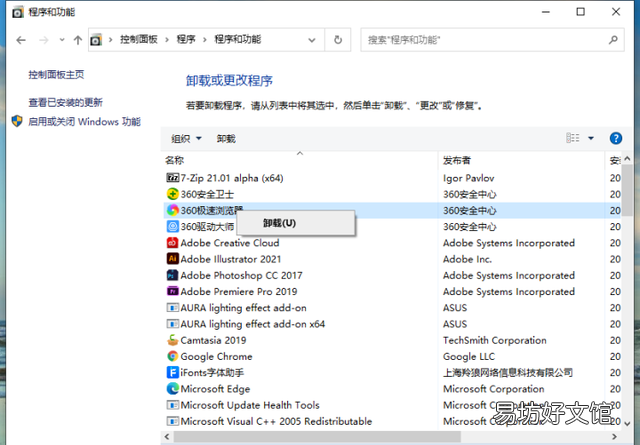Open the blue help question mark
The width and height of the screenshot is (640, 445).
click(x=616, y=138)
